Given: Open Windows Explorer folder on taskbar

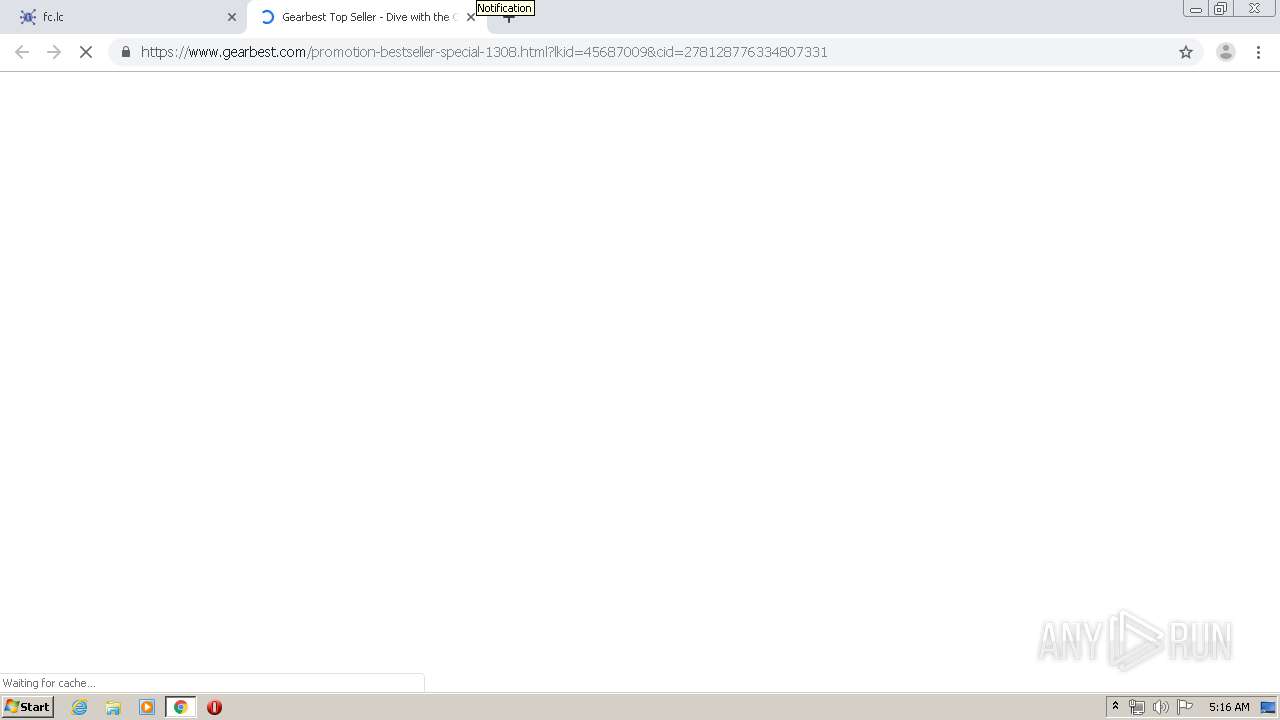Looking at the screenshot, I should point(113,707).
